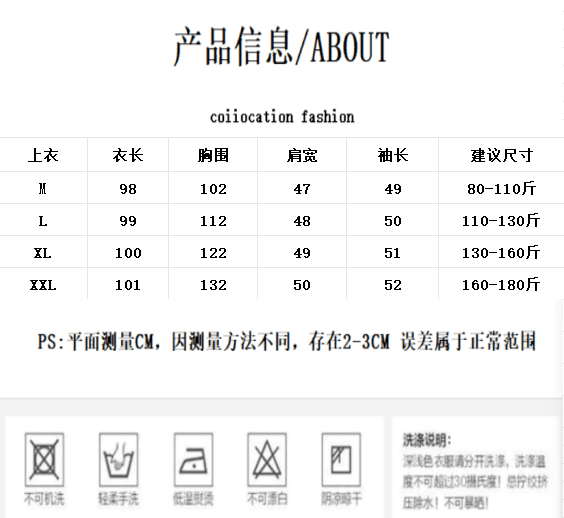Image resolution: width=564 pixels, height=518 pixels.
Task: Click the 产品信息/ABOUT heading
Action: (x=282, y=46)
